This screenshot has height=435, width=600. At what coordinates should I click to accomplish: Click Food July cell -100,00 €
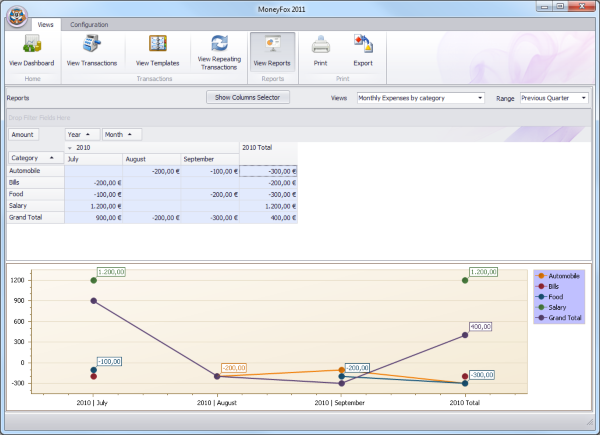pyautogui.click(x=93, y=194)
